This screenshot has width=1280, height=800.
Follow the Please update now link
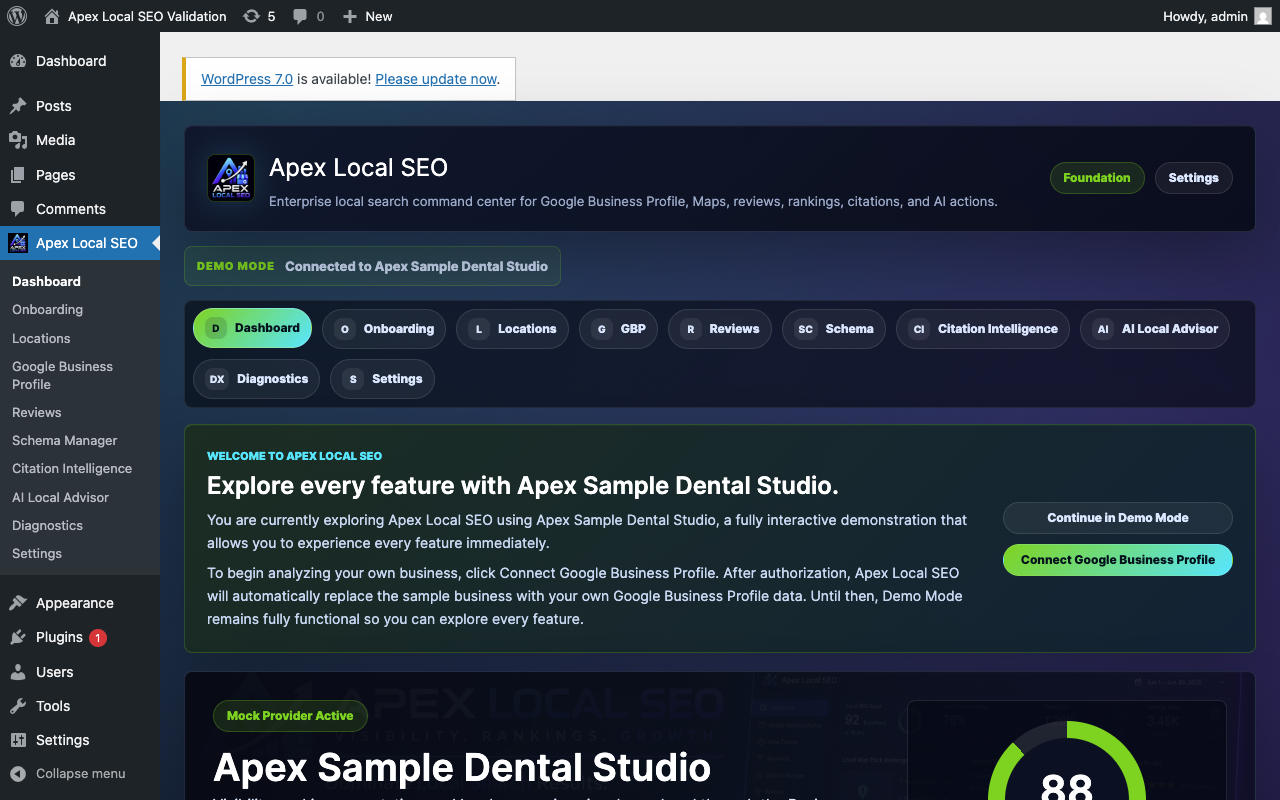pyautogui.click(x=436, y=79)
